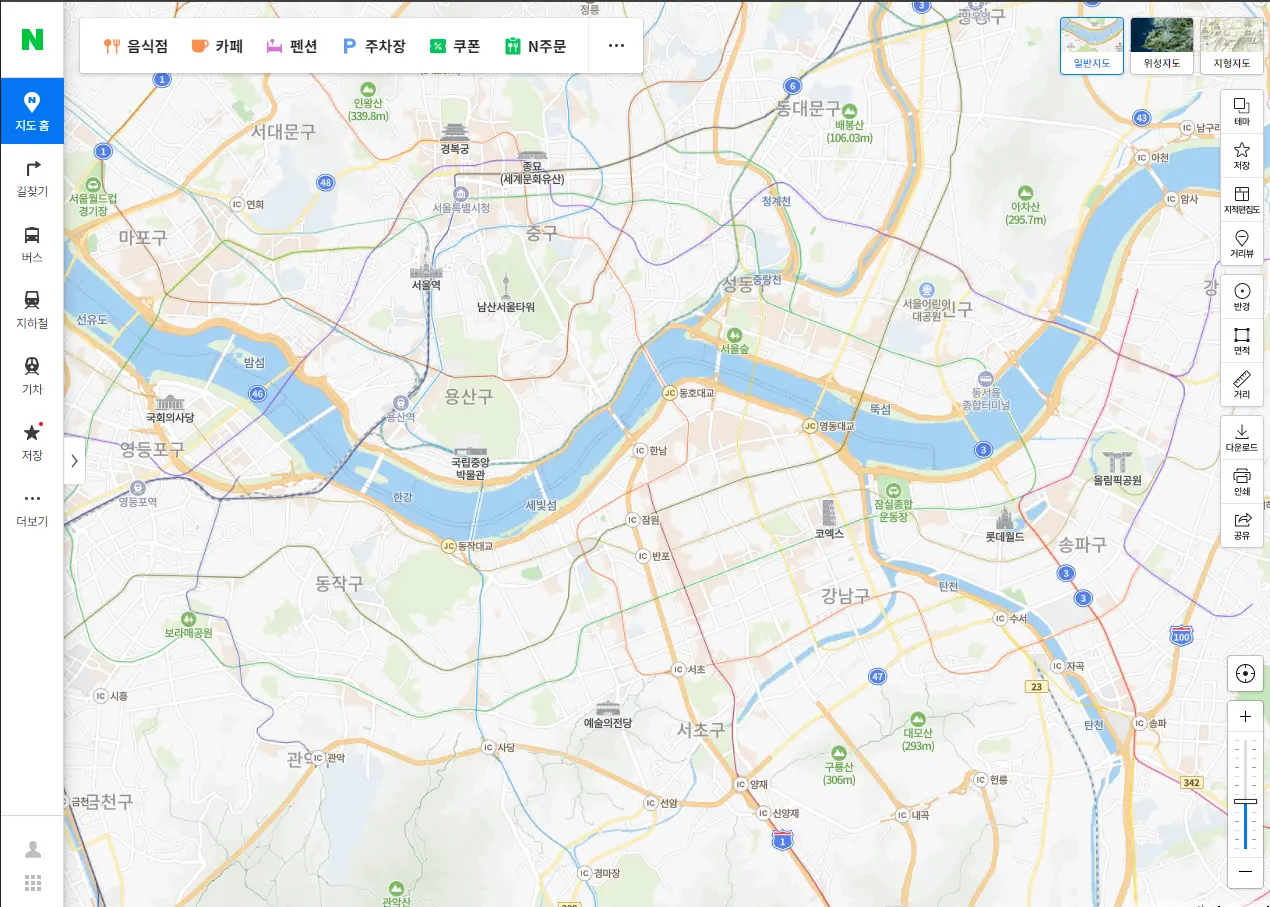Viewport: 1270px width, 907px height.
Task: Click the 강남구 district label
Action: 846,597
